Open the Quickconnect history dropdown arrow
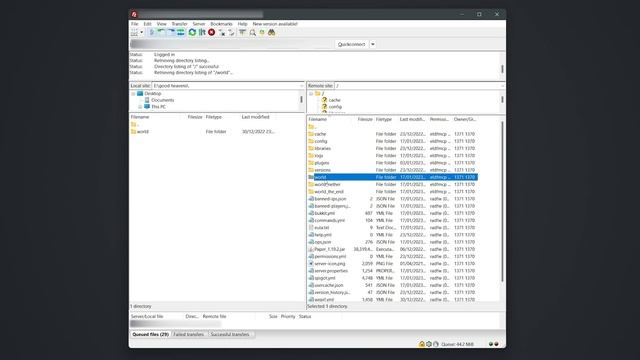The width and height of the screenshot is (640, 360). coord(373,44)
